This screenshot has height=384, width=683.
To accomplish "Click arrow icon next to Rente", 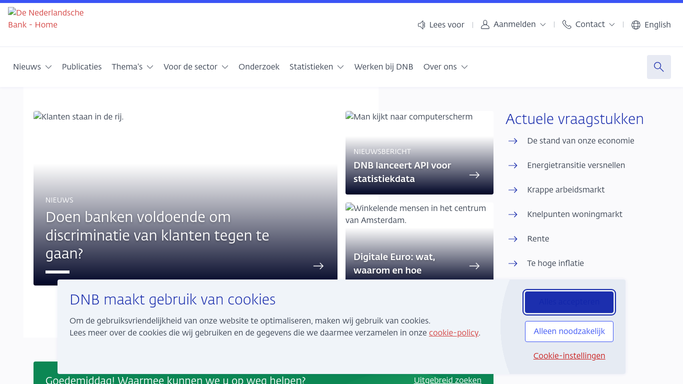I will coord(513,239).
